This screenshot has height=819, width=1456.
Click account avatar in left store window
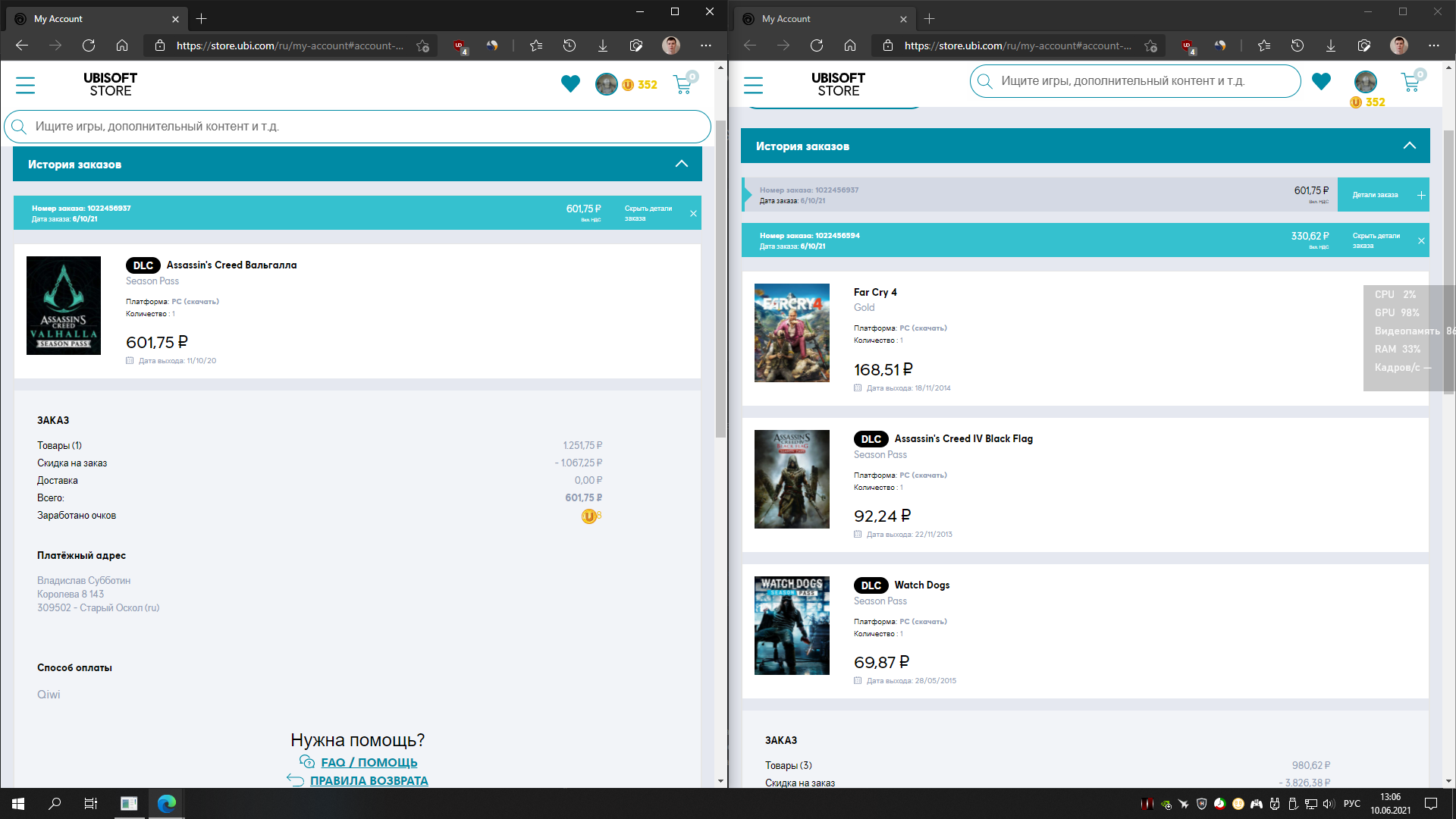tap(606, 84)
